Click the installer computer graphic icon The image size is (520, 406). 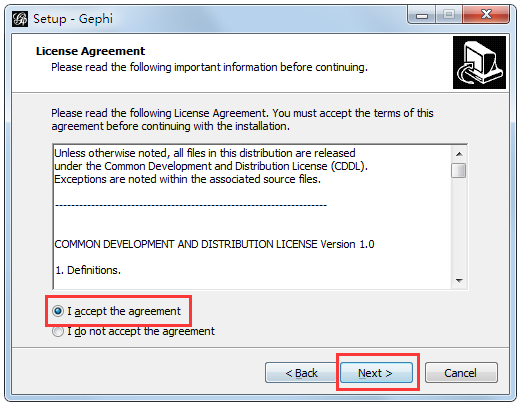pos(479,63)
